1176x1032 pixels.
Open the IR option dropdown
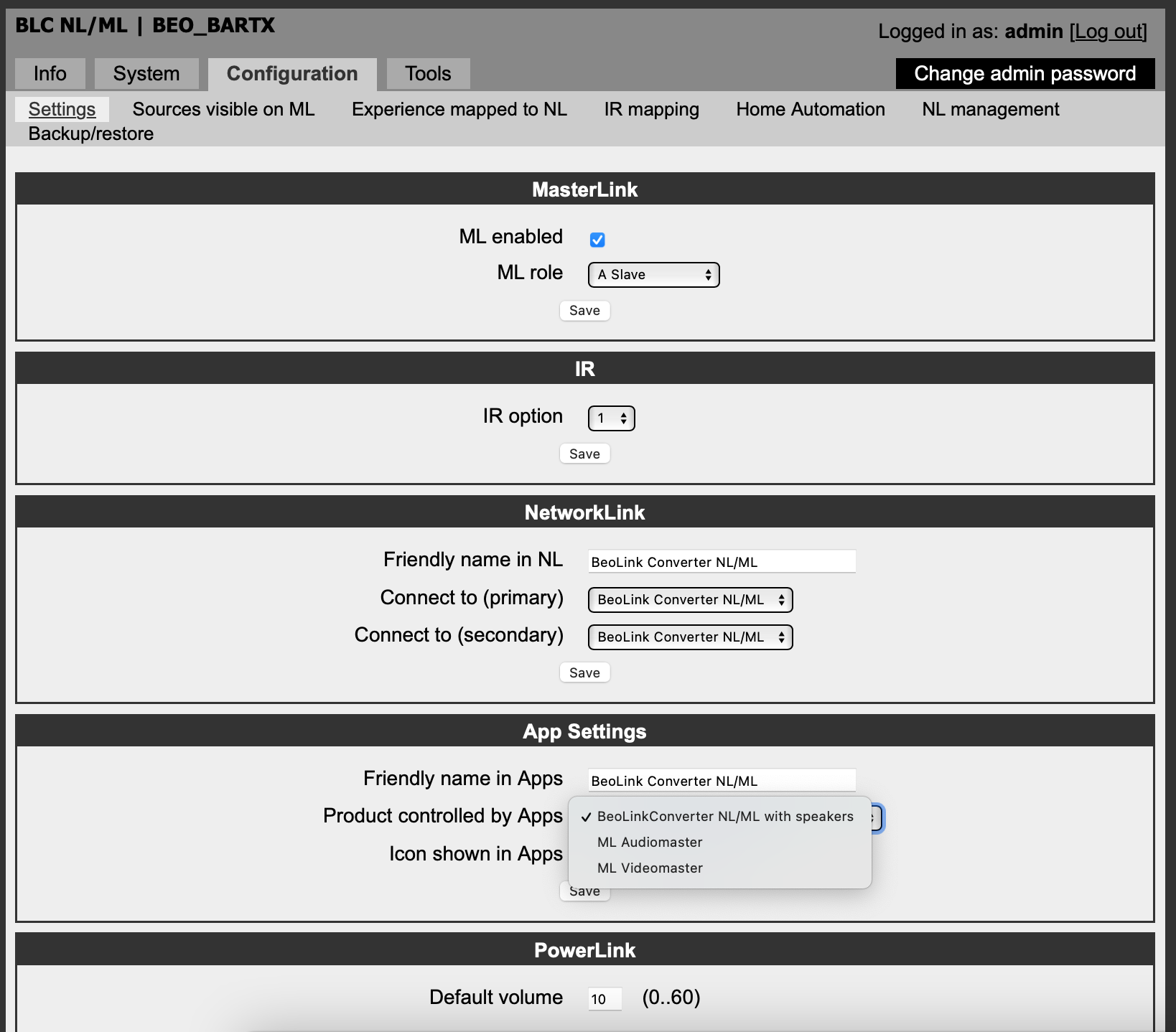[x=611, y=418]
